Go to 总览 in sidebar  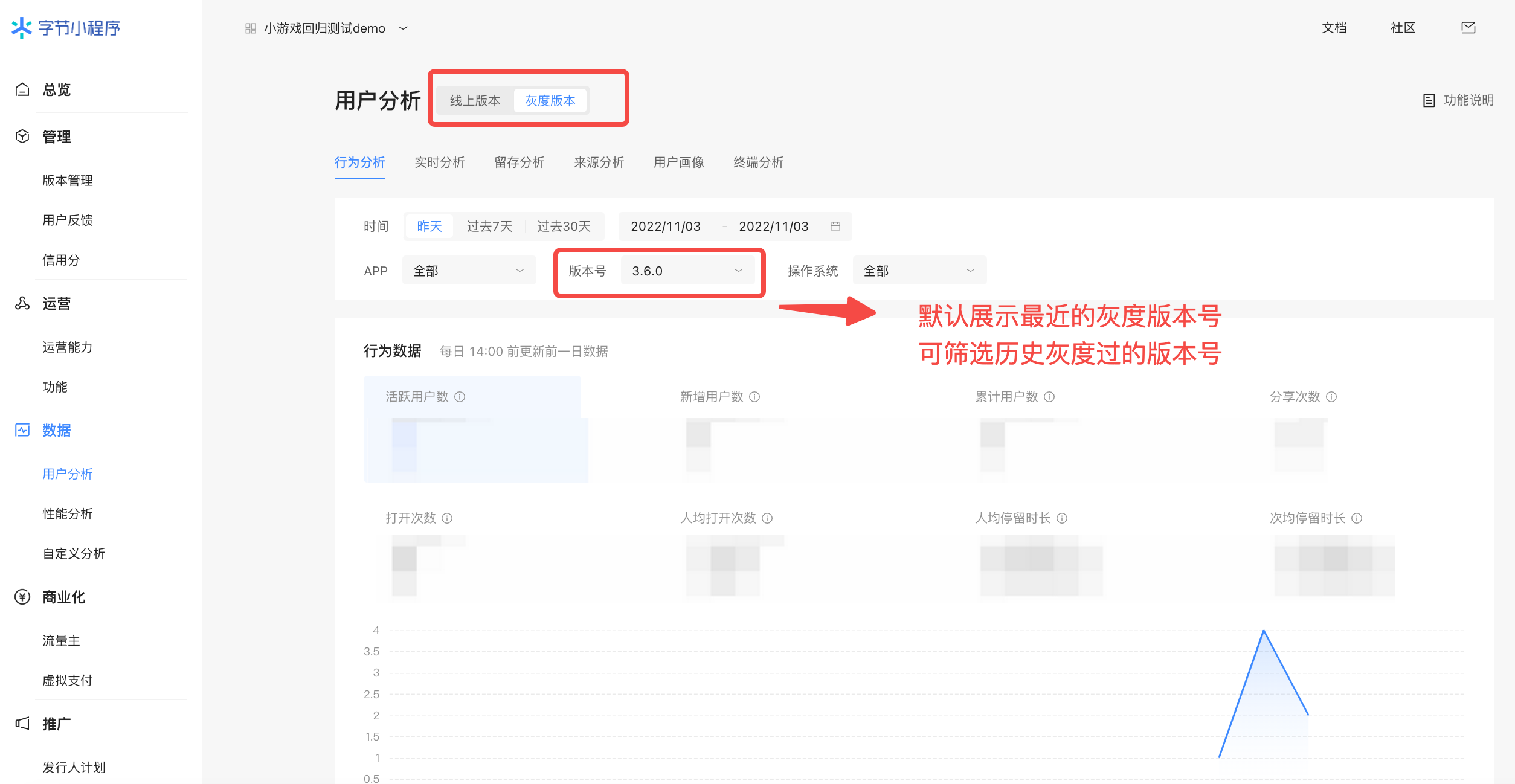[56, 89]
